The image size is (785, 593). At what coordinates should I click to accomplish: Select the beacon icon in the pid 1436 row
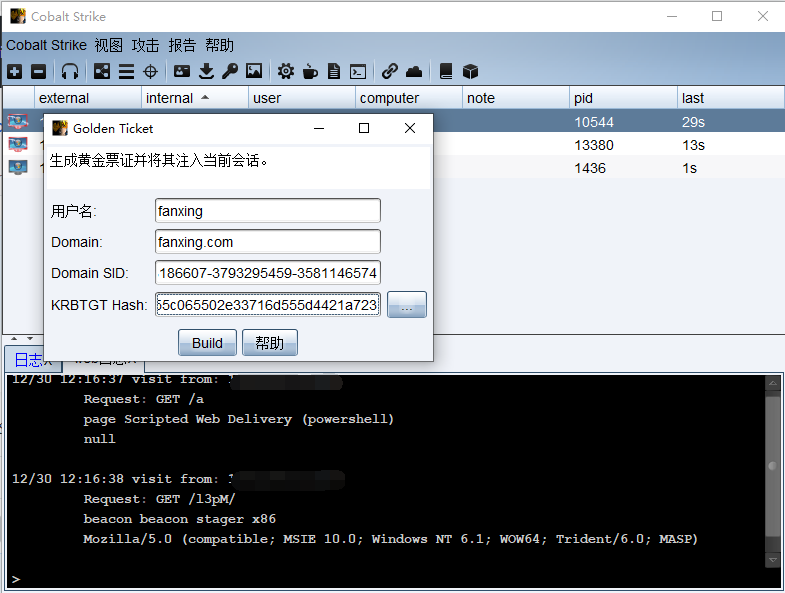coord(18,167)
